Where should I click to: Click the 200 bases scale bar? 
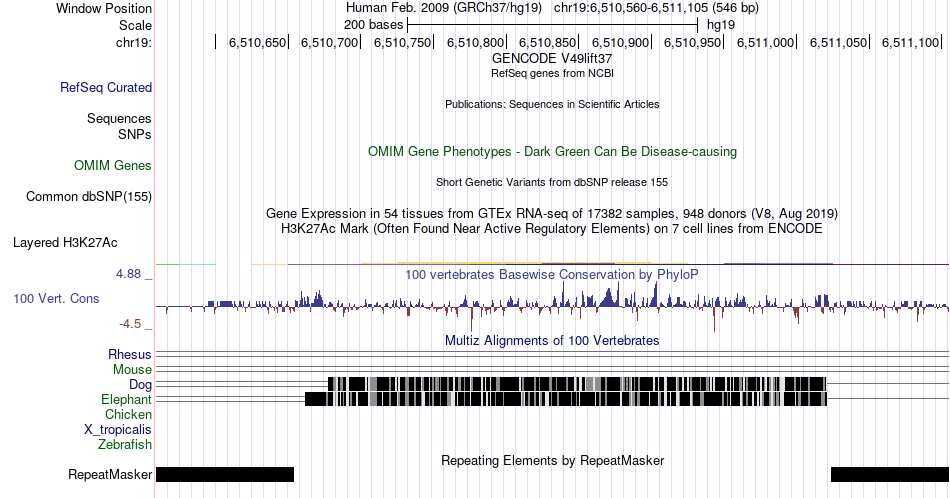[553, 25]
